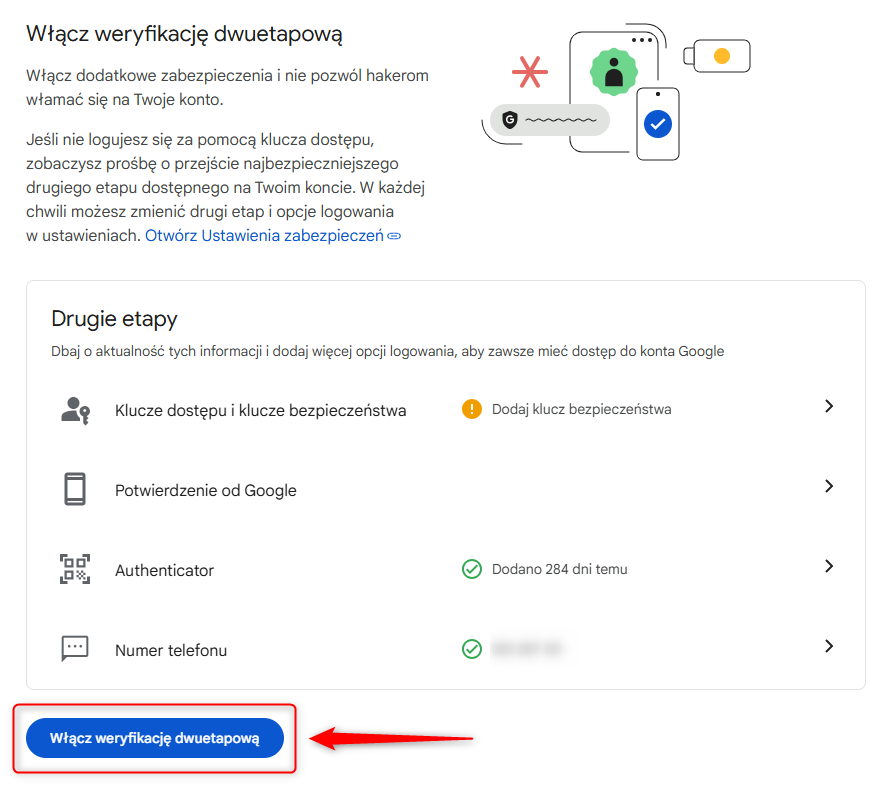
Task: Click the Włącz weryfikację dwuetapową button
Action: point(155,738)
